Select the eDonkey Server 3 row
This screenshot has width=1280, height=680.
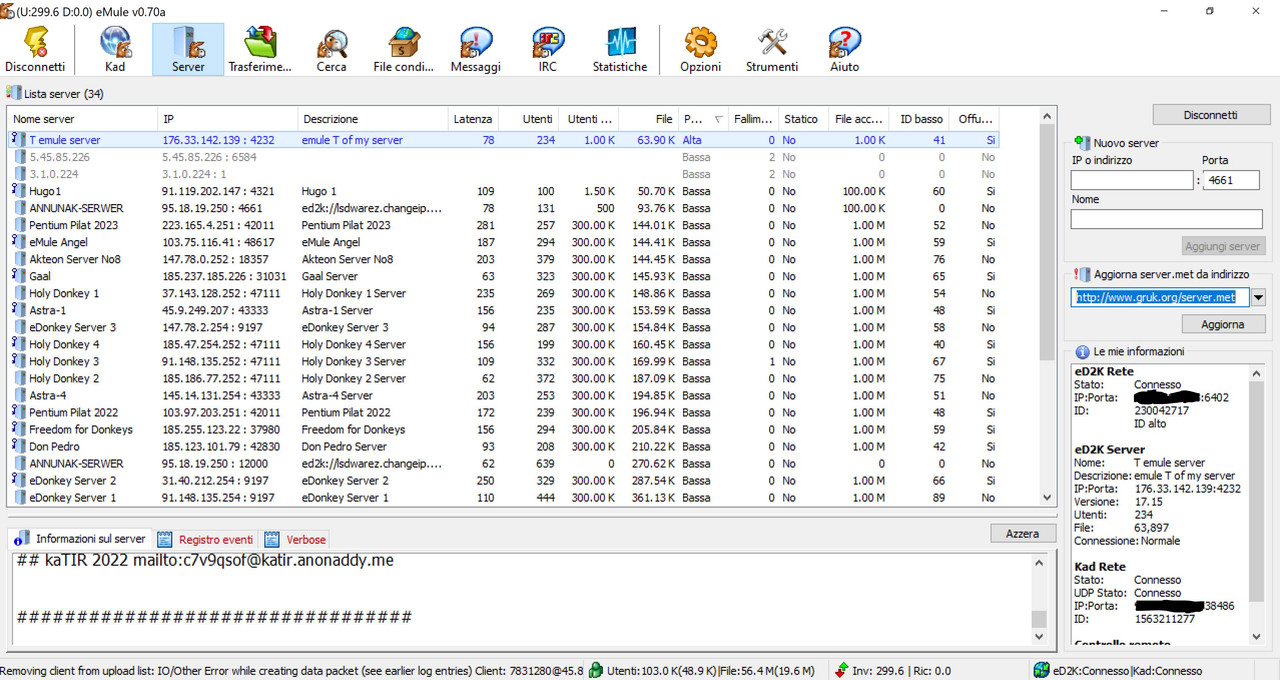(x=503, y=327)
